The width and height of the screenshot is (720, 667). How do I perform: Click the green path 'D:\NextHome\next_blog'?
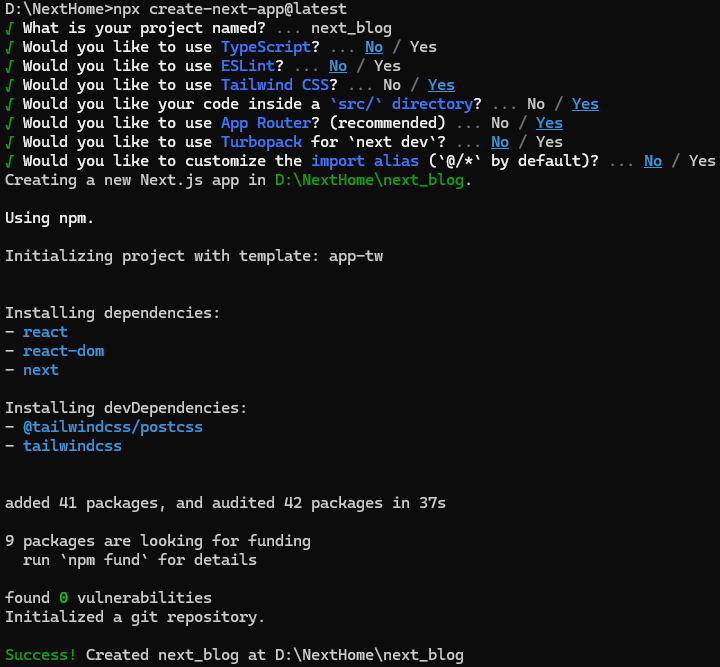(x=369, y=180)
